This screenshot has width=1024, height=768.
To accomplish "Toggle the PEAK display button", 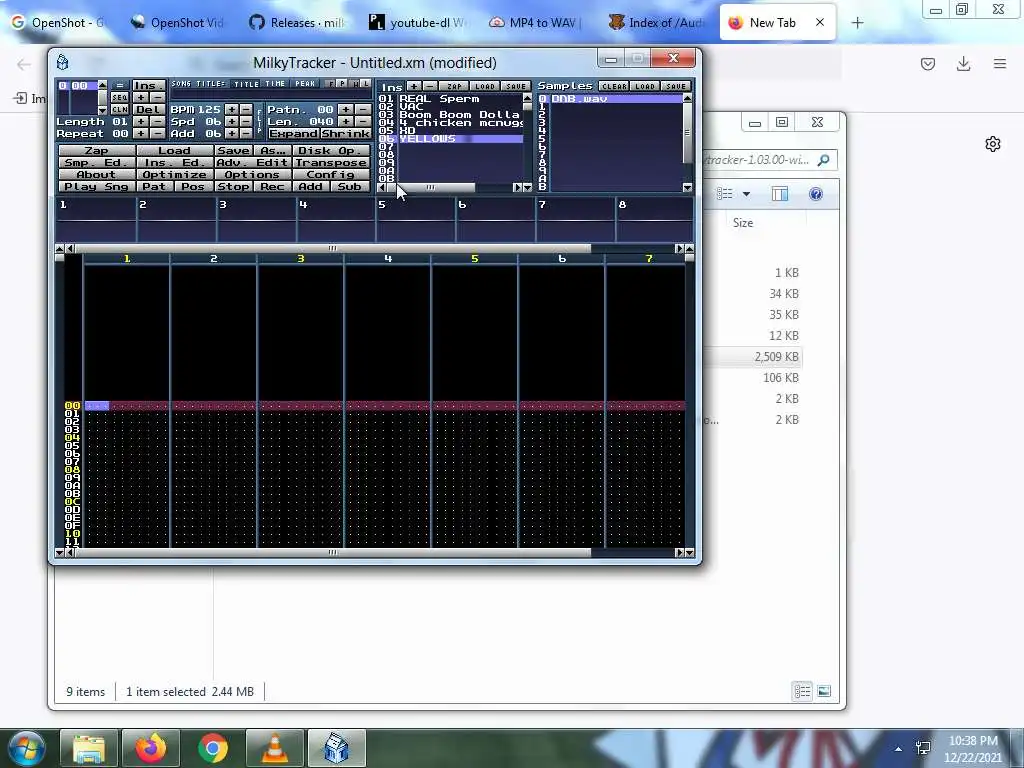I will [x=305, y=84].
